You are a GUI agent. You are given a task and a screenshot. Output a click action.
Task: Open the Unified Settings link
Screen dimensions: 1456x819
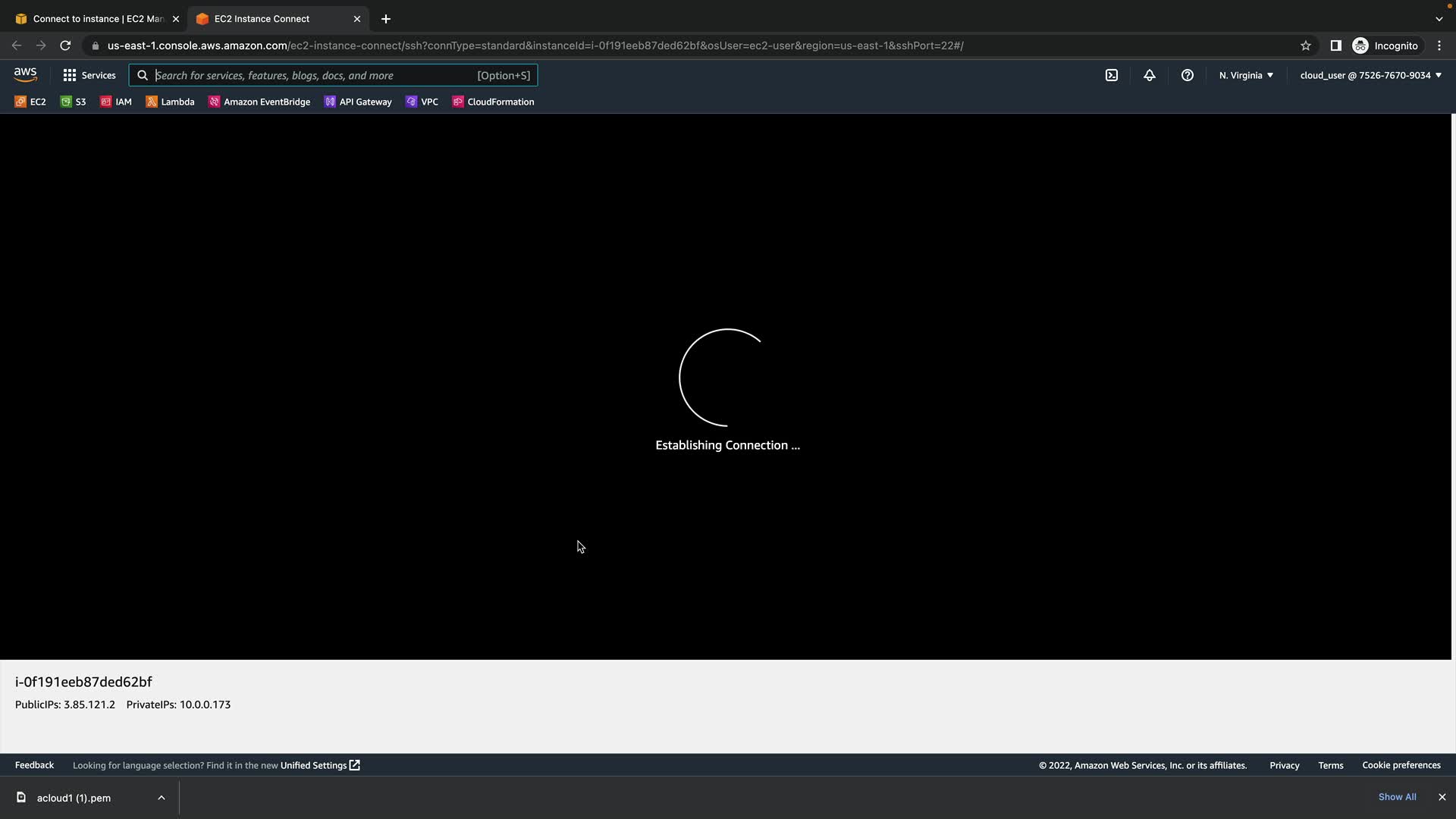tap(319, 765)
